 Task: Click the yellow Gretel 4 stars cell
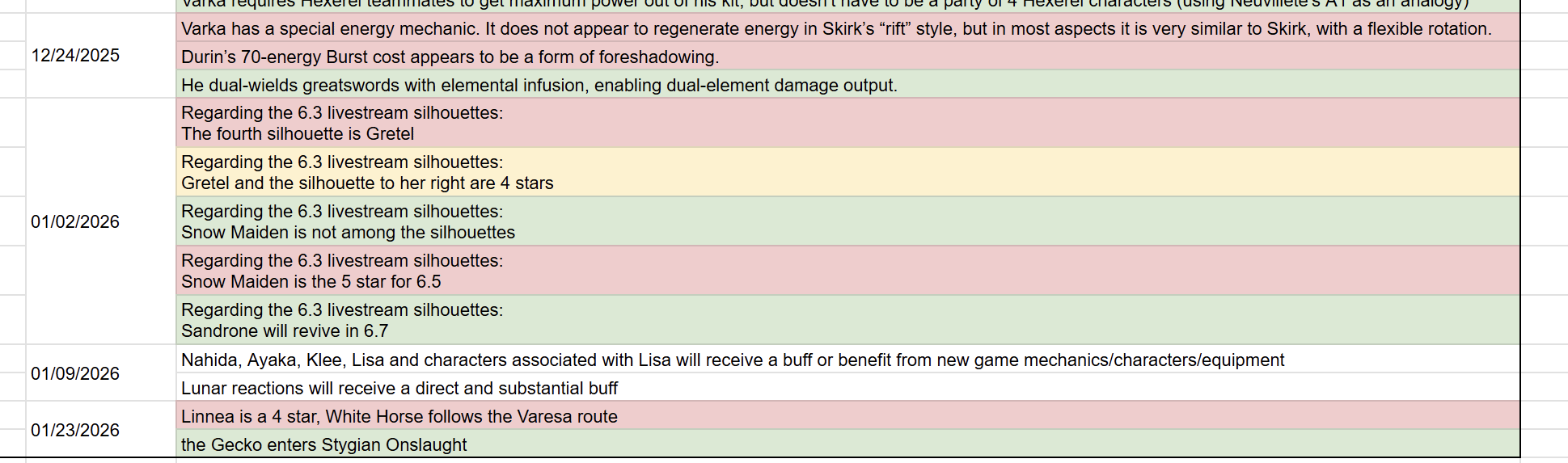[x=847, y=172]
